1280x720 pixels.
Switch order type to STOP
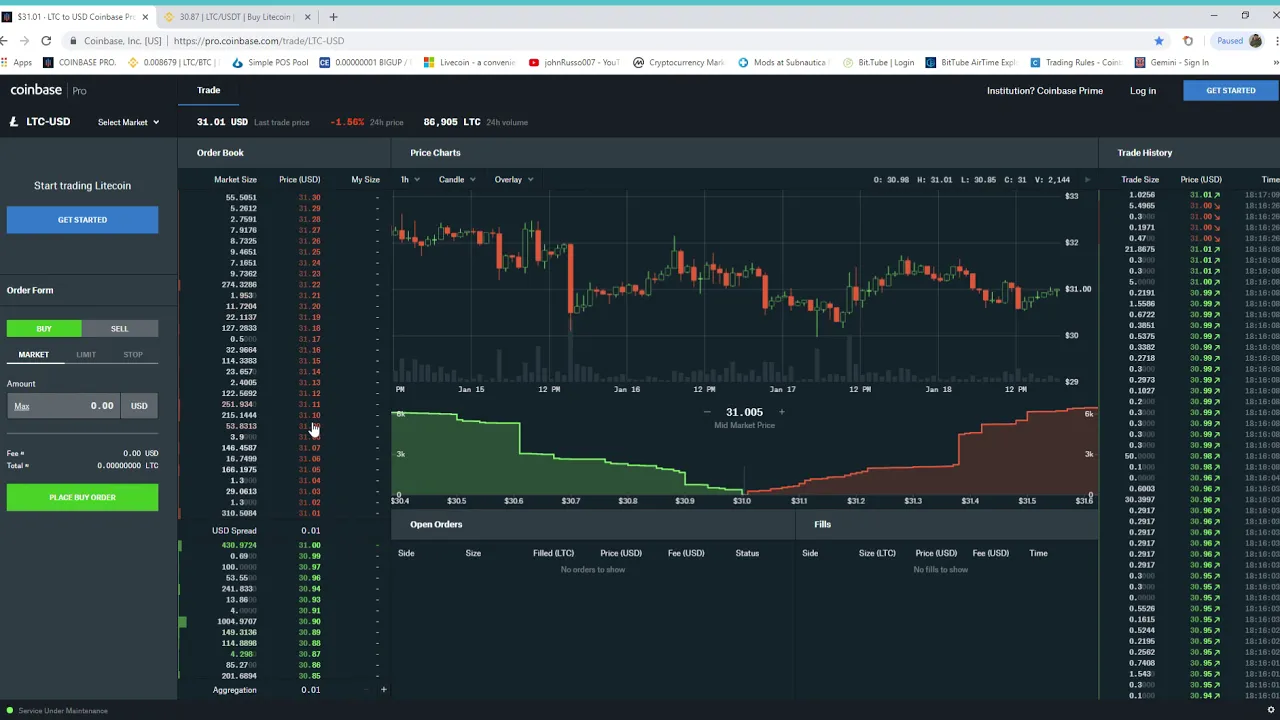click(x=133, y=355)
